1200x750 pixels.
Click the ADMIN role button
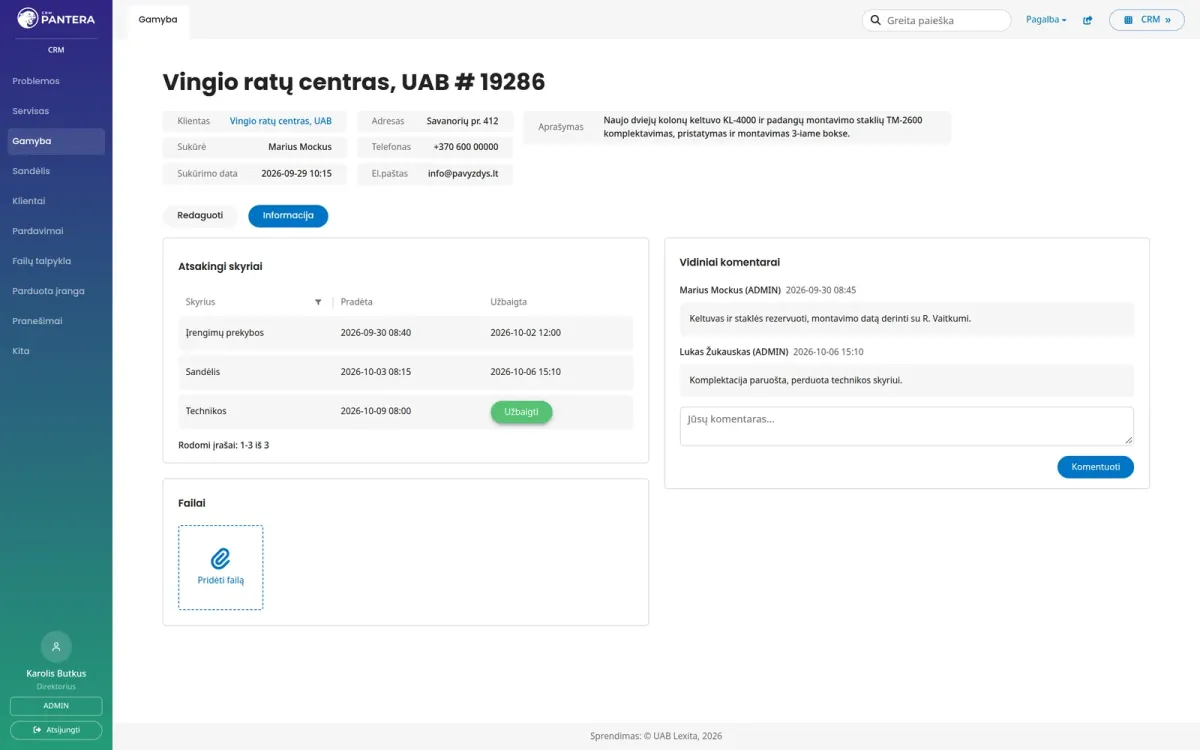coord(56,706)
